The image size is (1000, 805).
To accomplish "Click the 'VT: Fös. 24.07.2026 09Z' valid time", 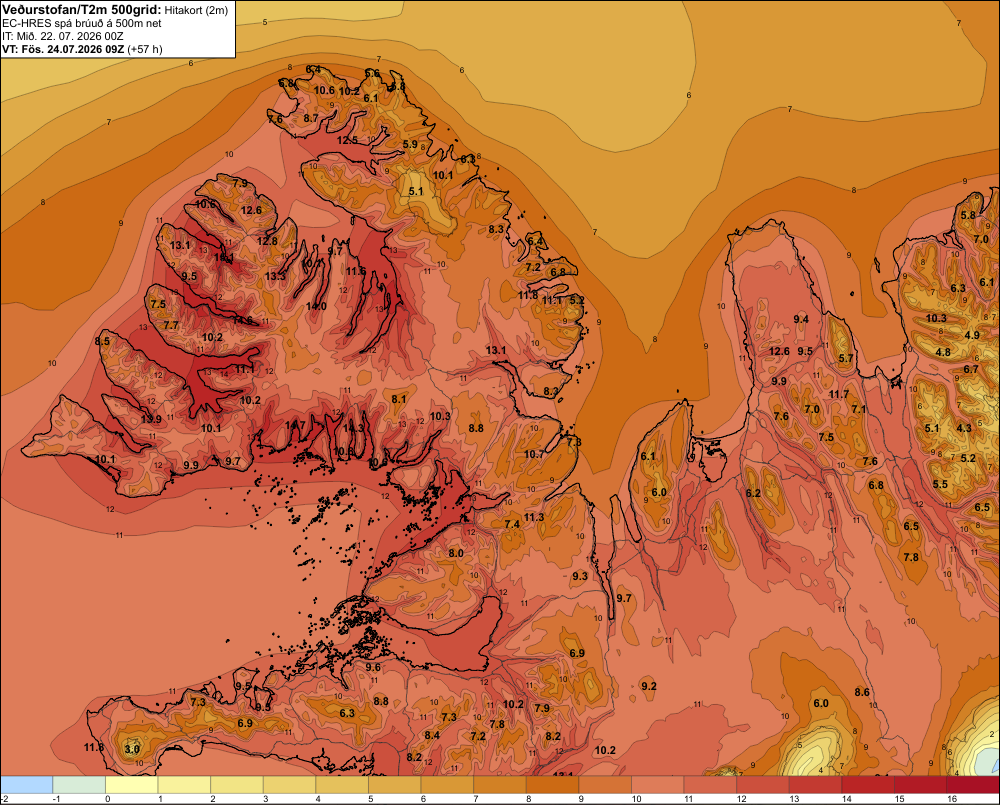I will tap(63, 49).
